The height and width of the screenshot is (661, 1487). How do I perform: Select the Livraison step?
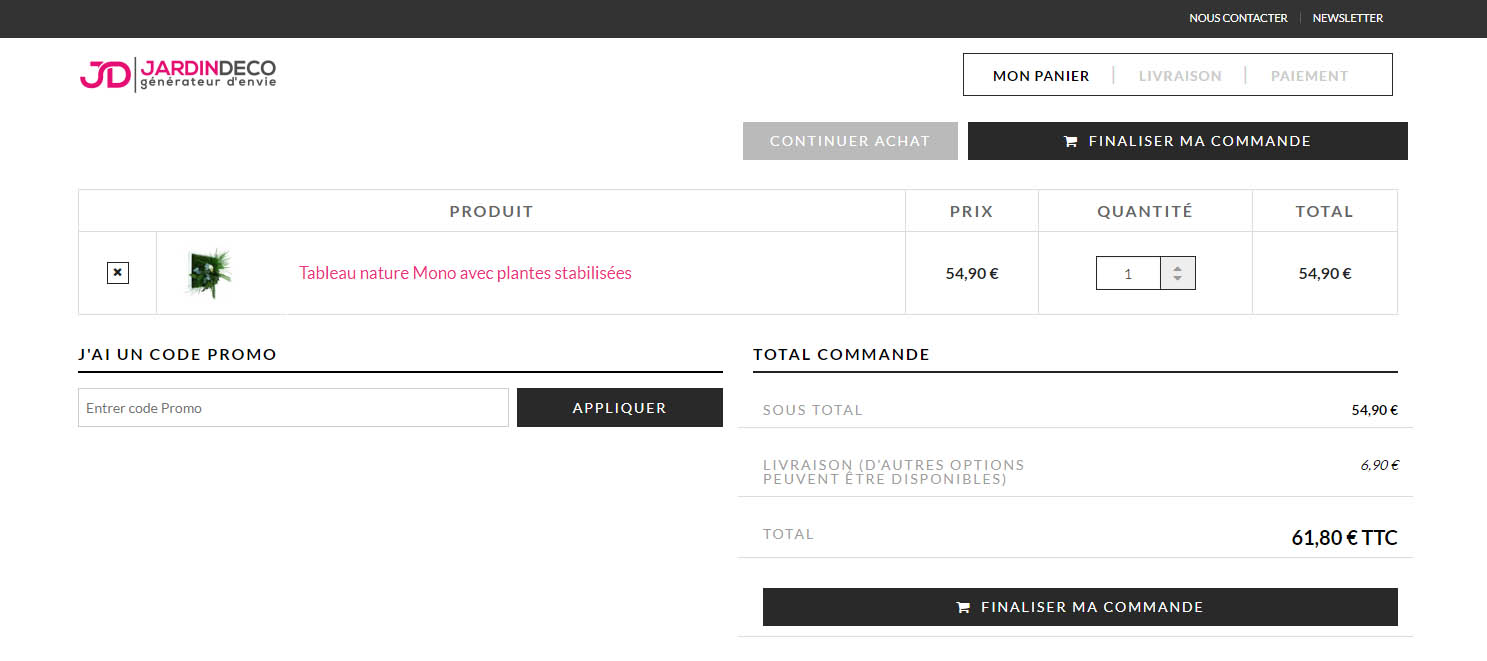pos(1180,76)
